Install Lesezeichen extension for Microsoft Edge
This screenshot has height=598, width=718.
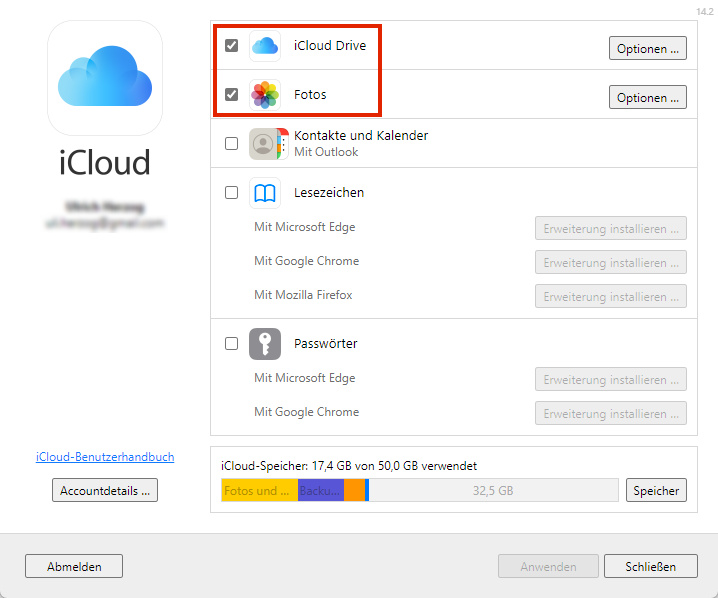pos(610,228)
